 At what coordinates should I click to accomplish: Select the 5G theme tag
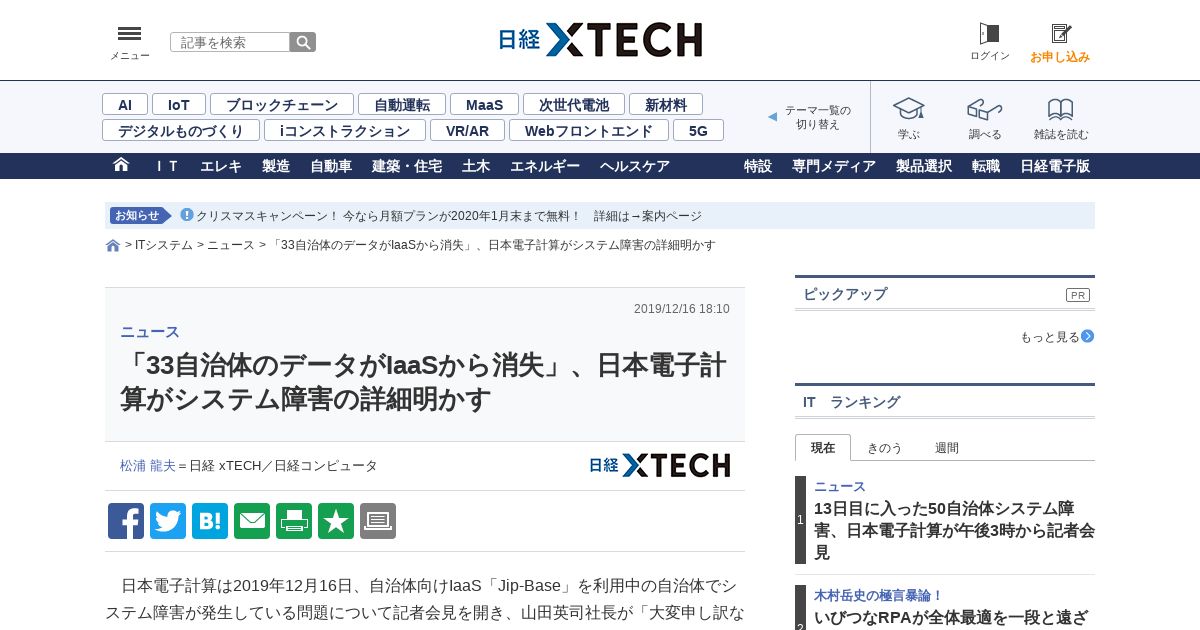click(x=698, y=130)
